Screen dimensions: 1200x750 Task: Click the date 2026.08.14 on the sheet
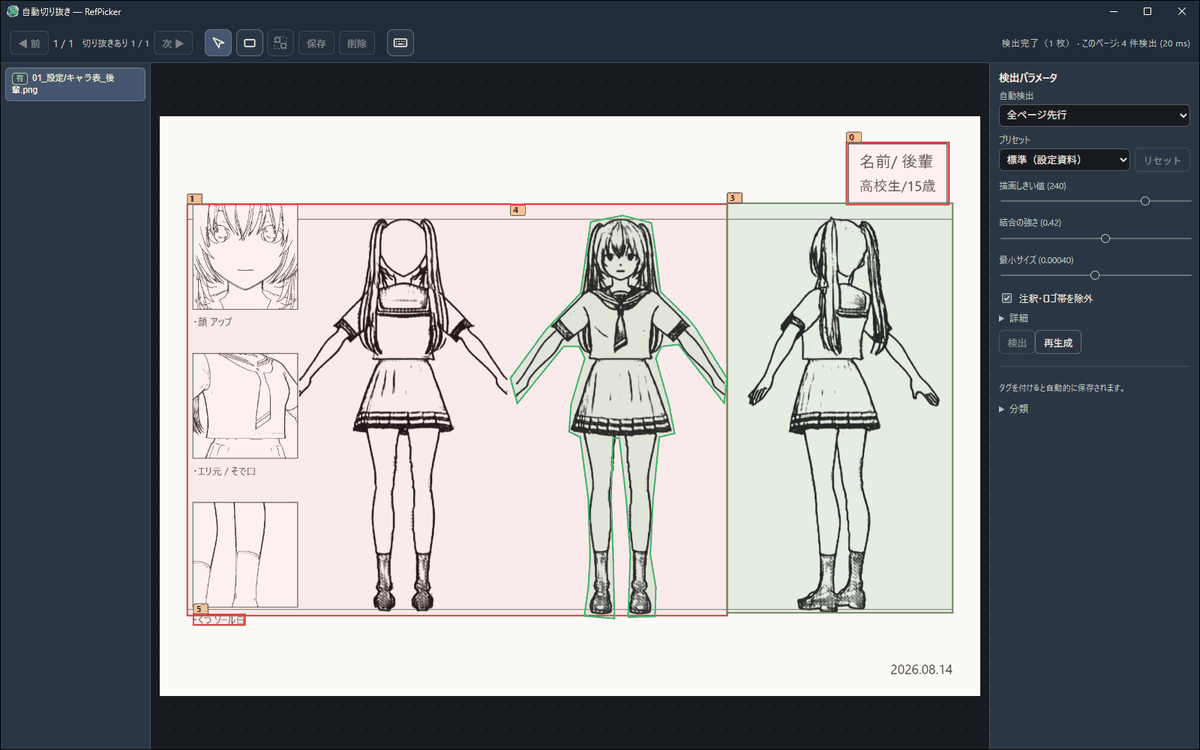pos(921,668)
